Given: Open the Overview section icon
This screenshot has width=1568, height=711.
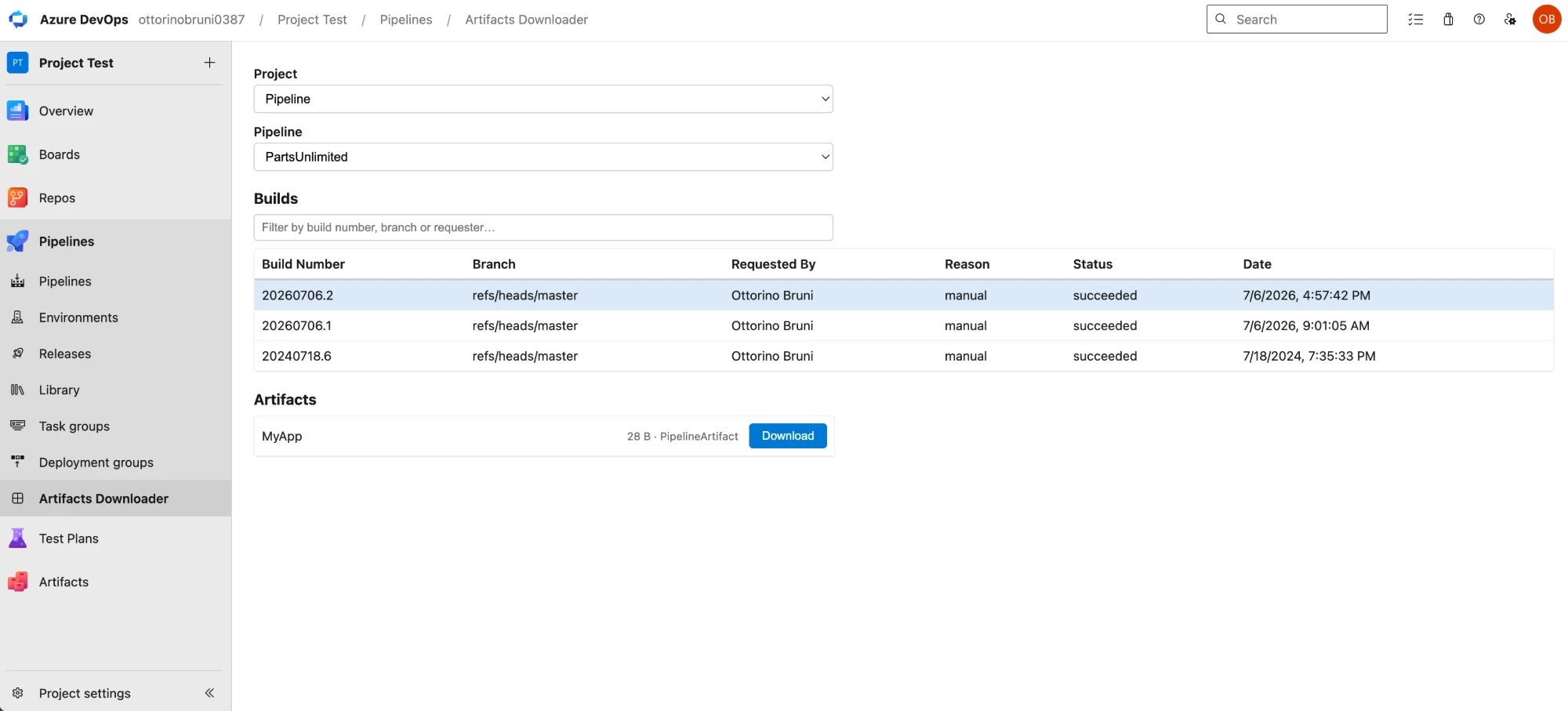Looking at the screenshot, I should (18, 111).
